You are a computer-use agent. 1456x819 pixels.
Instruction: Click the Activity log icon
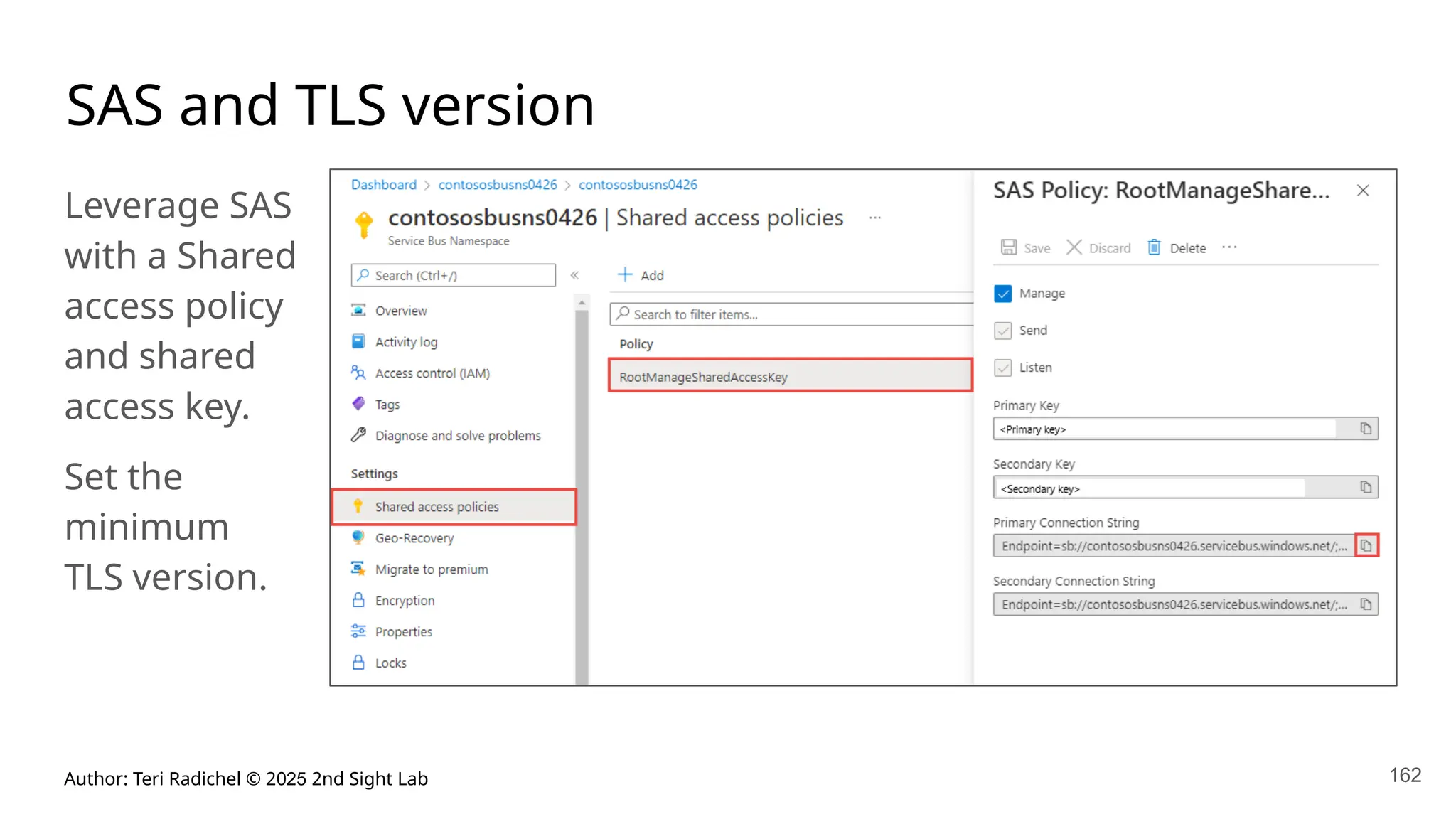coord(359,341)
